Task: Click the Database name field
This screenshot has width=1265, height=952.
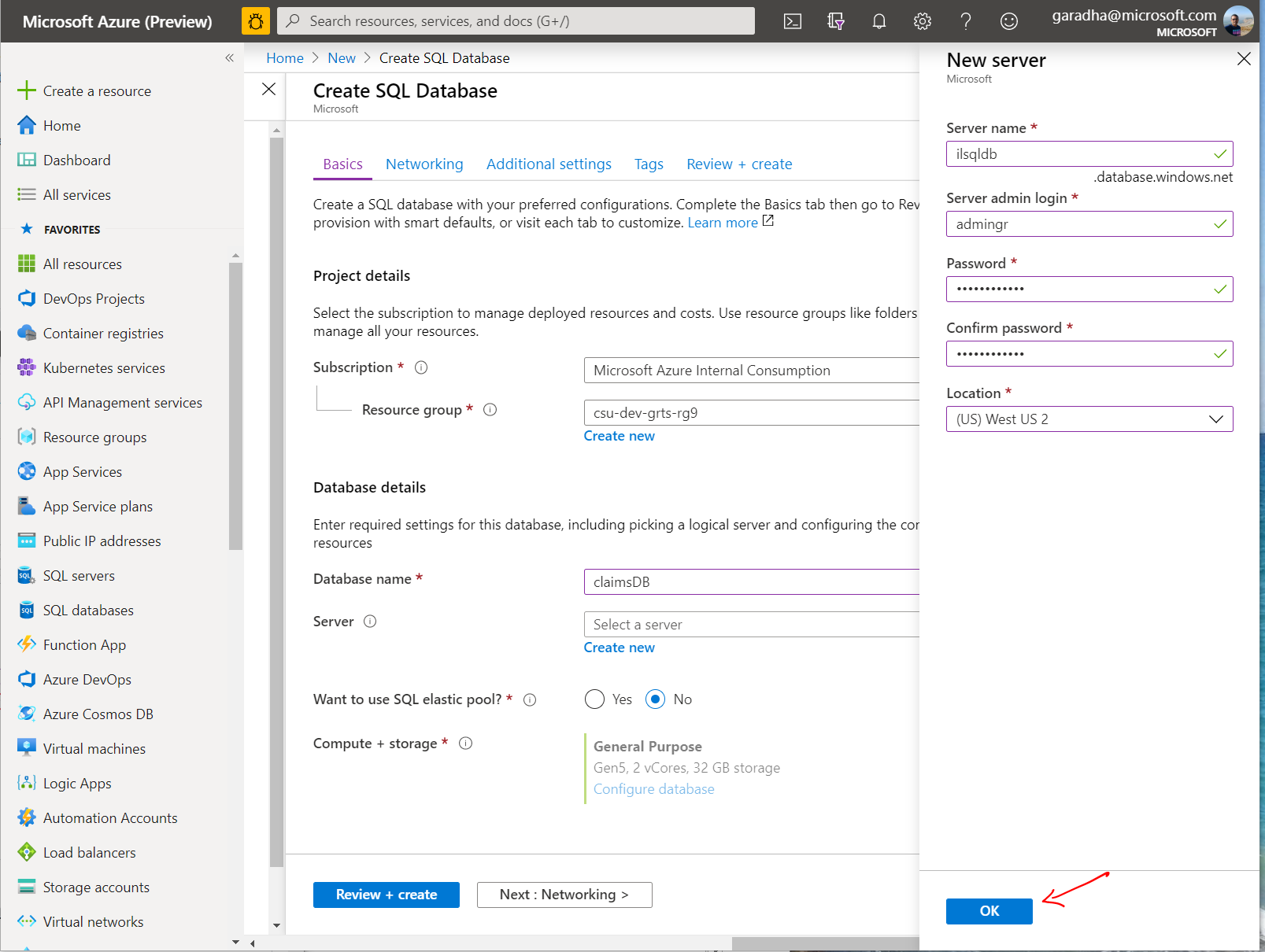Action: click(751, 582)
